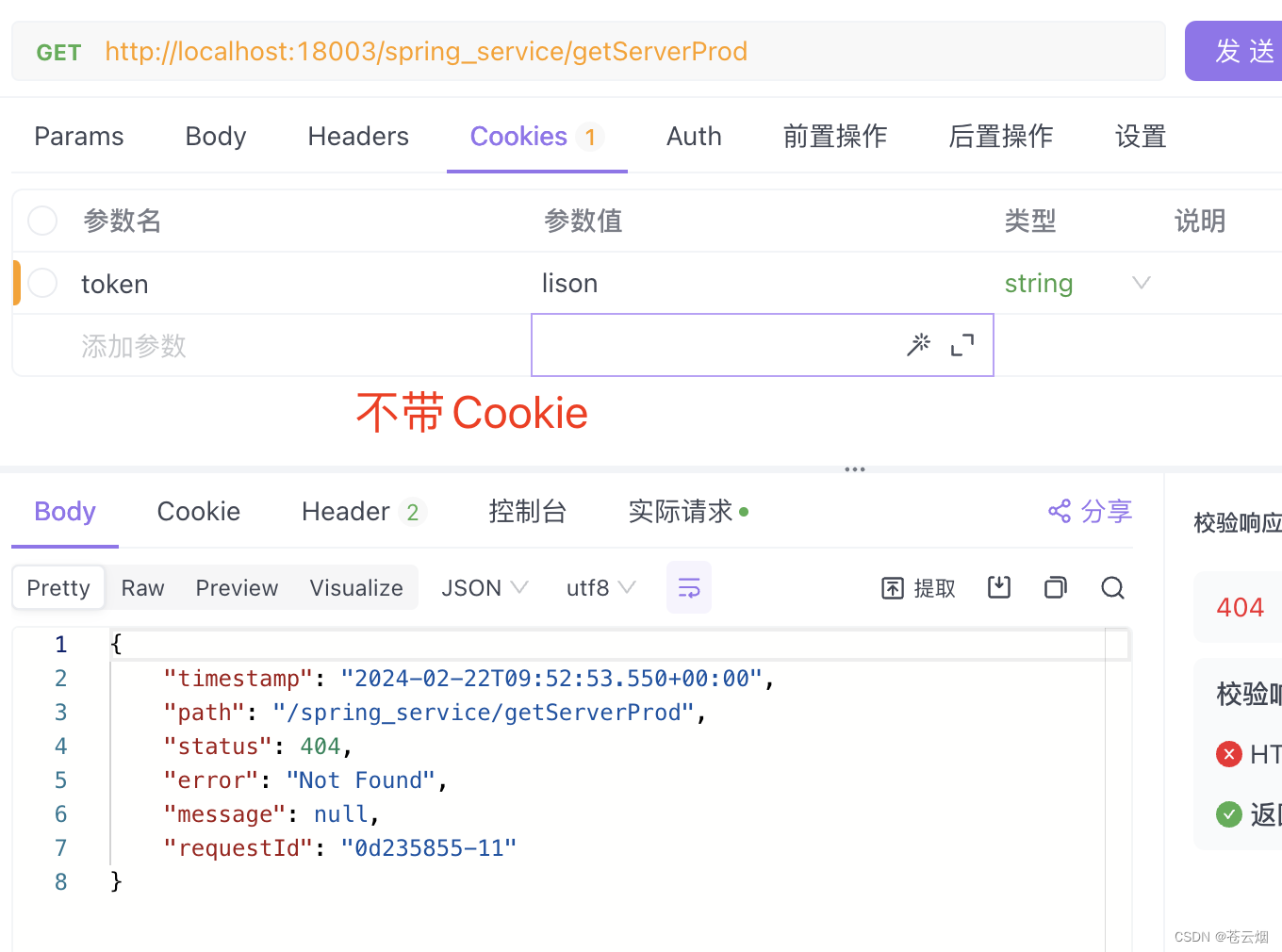Click the 分享 share link
1282x952 pixels.
tap(1107, 511)
